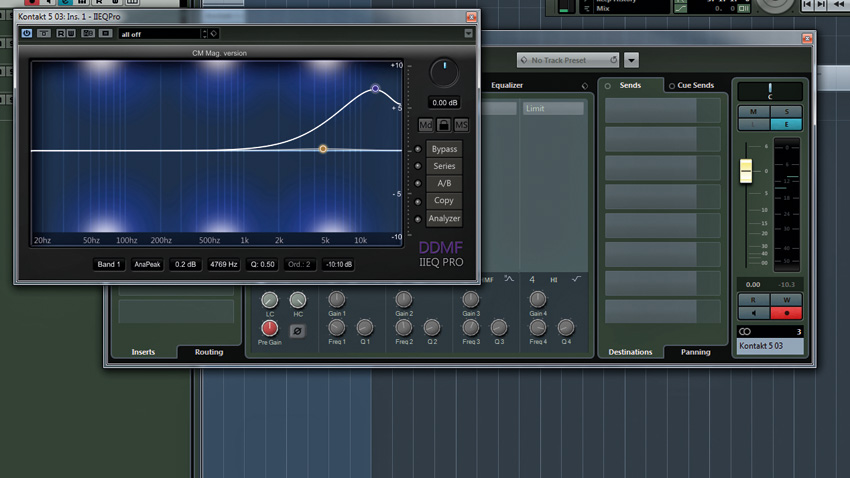Click the Bypass button in IIEQ Pro
850x478 pixels.
click(444, 149)
